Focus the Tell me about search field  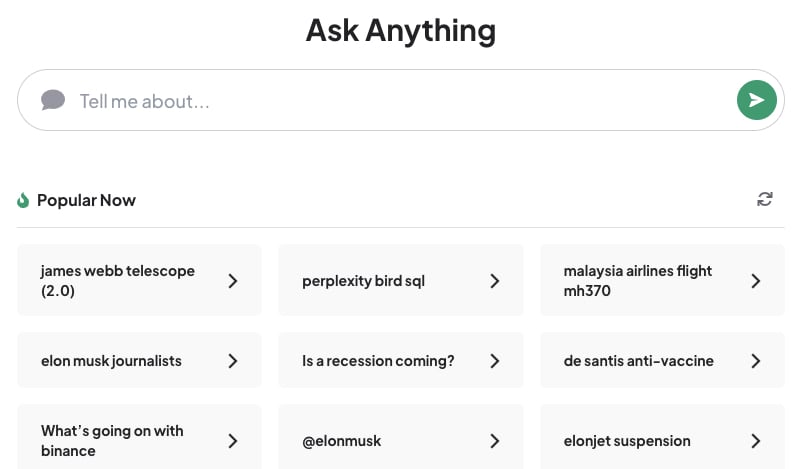(400, 100)
